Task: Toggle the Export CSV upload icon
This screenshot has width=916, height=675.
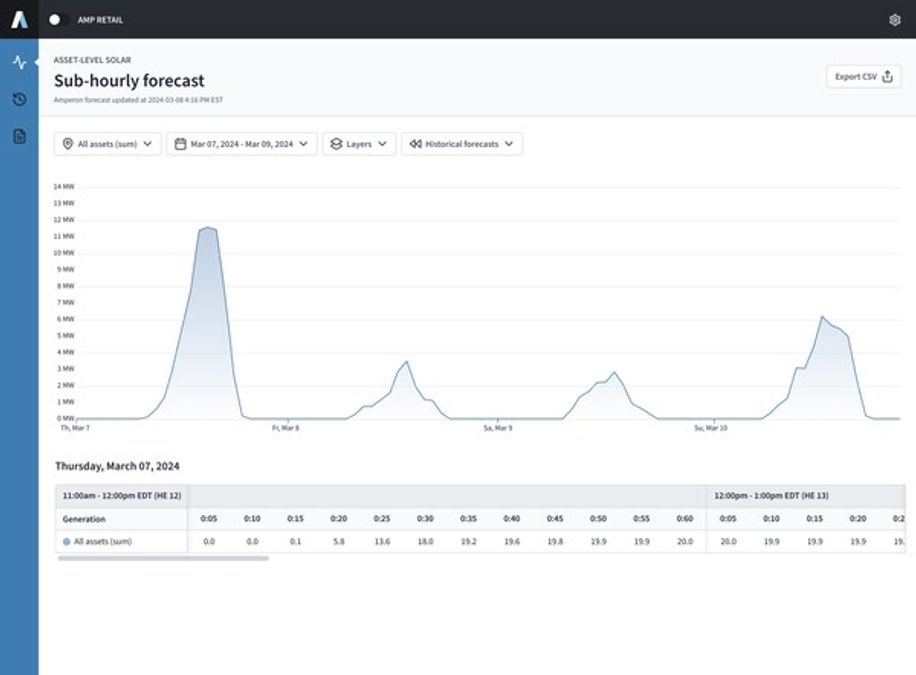Action: pyautogui.click(x=885, y=75)
